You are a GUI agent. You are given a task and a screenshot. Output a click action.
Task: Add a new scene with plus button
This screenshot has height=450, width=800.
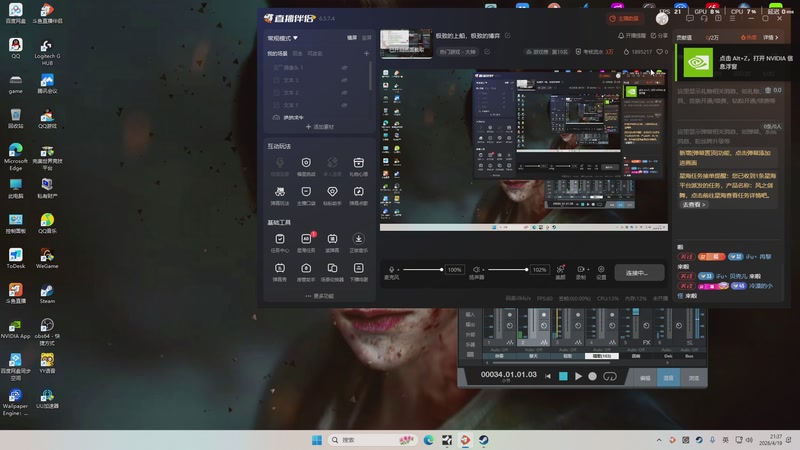click(366, 54)
